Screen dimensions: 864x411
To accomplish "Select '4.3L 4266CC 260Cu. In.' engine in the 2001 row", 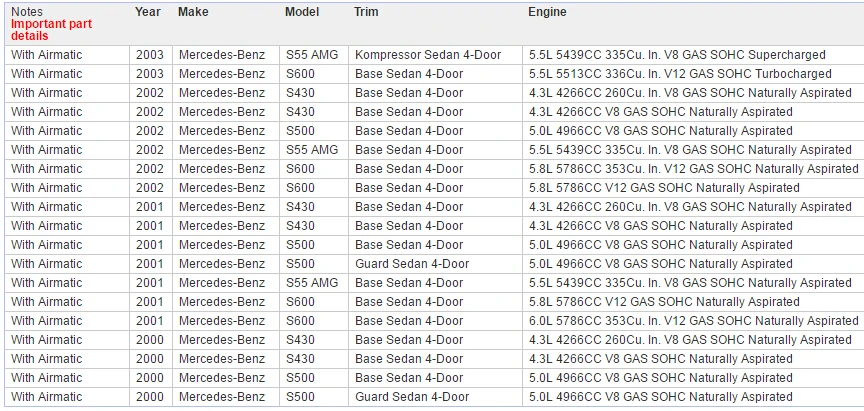I will click(x=690, y=207).
